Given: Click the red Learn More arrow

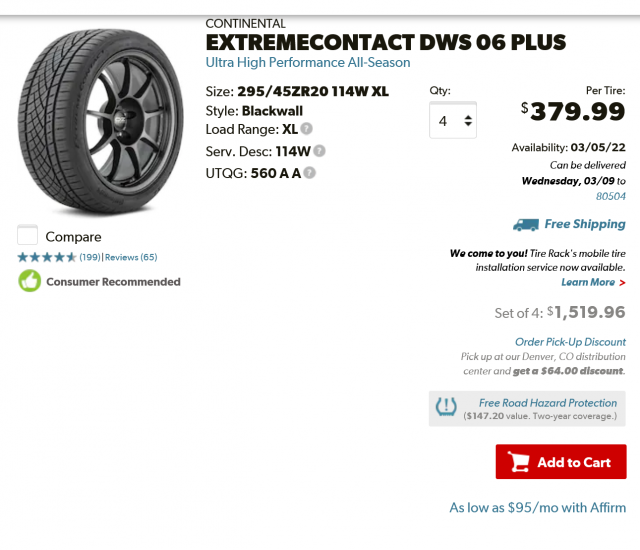Looking at the screenshot, I should click(x=622, y=283).
